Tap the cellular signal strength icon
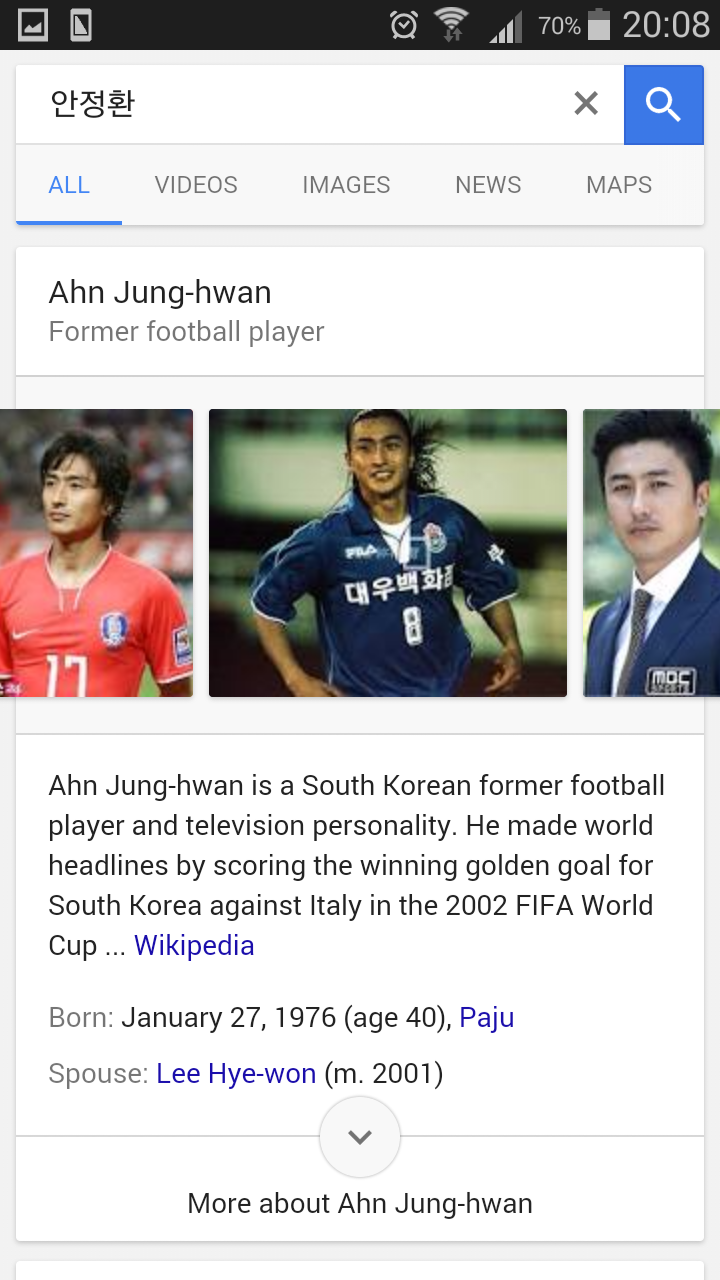The width and height of the screenshot is (720, 1280). (506, 26)
